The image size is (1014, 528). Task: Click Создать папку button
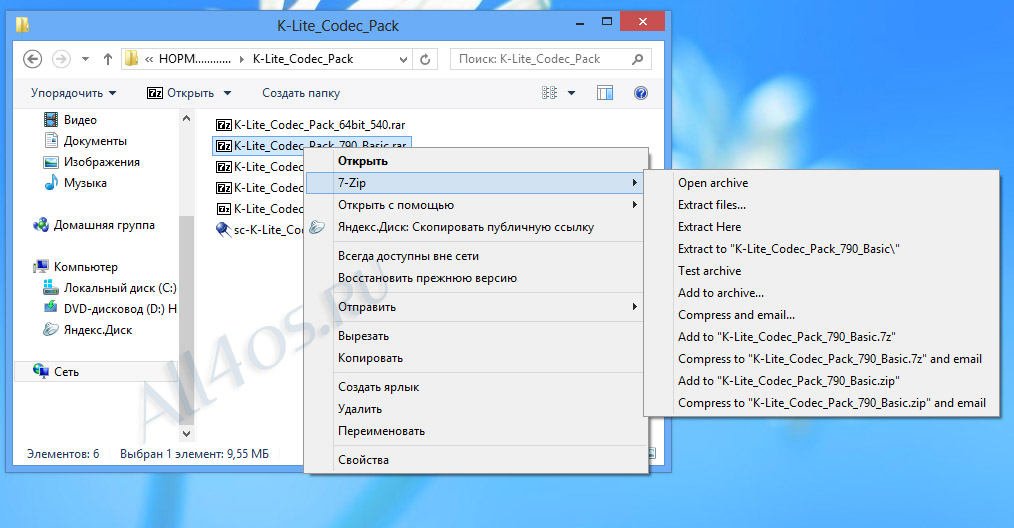[301, 93]
